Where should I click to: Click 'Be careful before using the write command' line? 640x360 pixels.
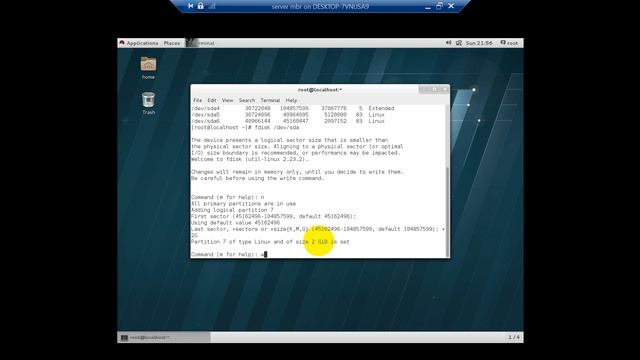[x=258, y=178]
